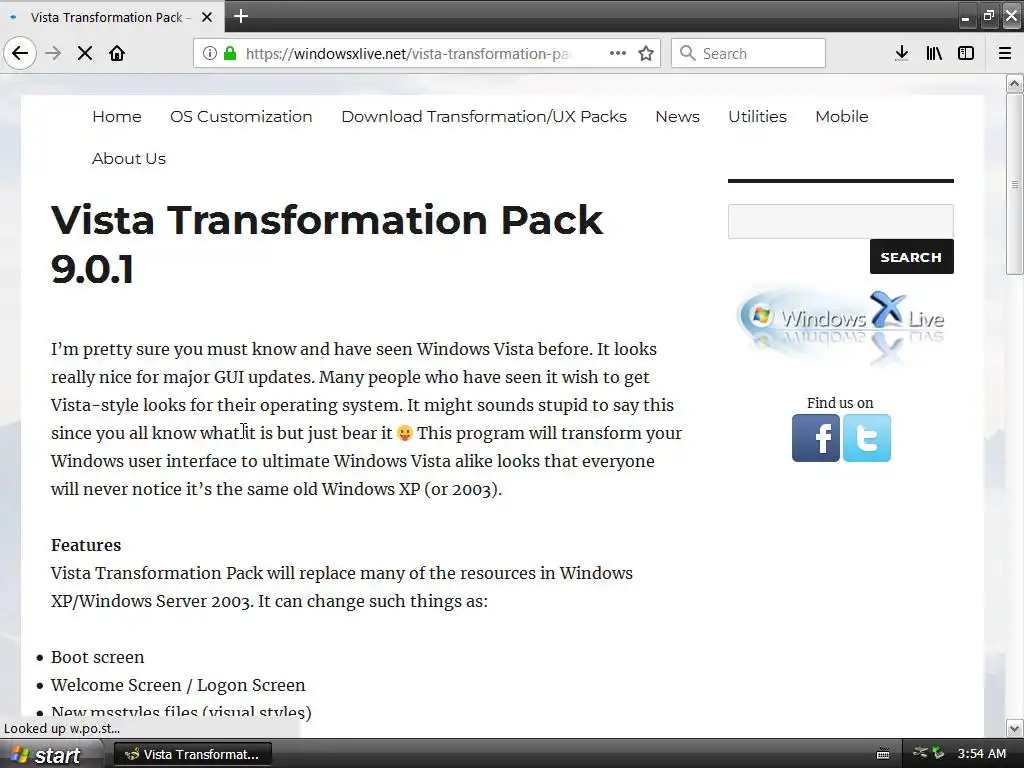Click the forward navigation arrow

[53, 54]
